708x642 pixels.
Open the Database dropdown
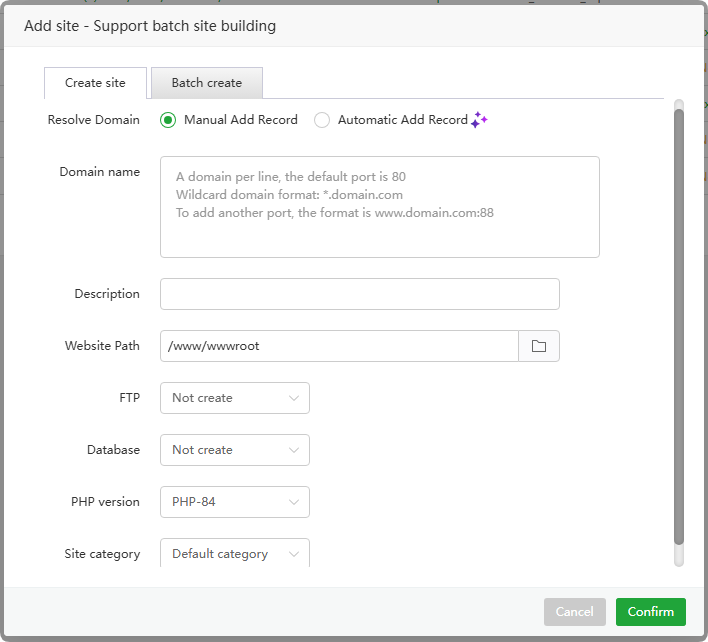tap(235, 450)
